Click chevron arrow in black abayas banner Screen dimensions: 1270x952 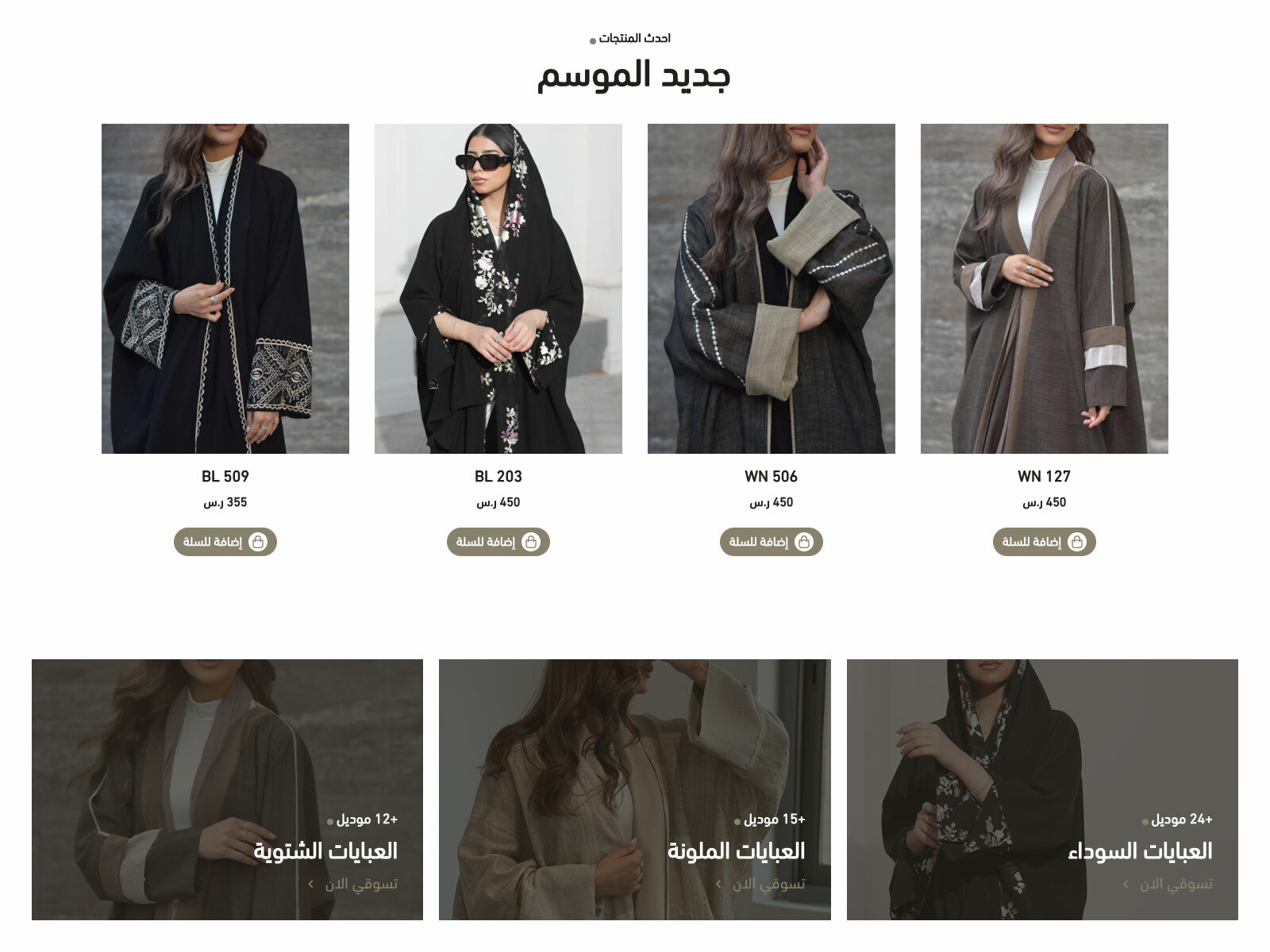pyautogui.click(x=1126, y=884)
